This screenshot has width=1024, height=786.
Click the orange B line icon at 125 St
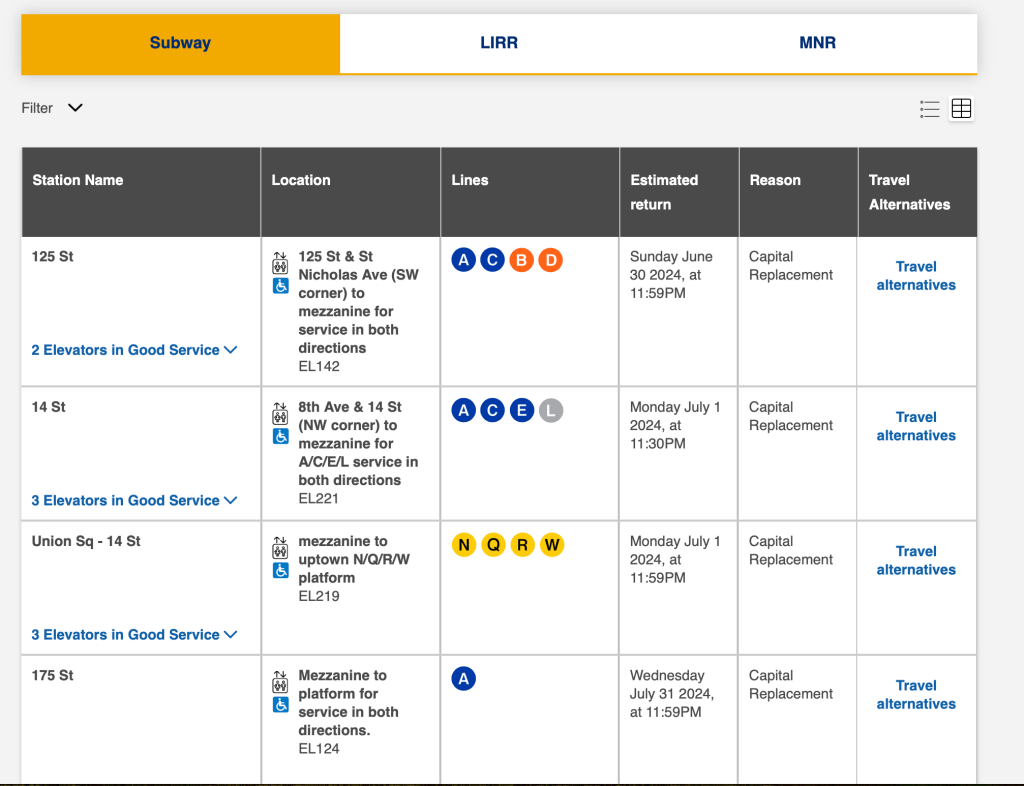[x=521, y=261]
